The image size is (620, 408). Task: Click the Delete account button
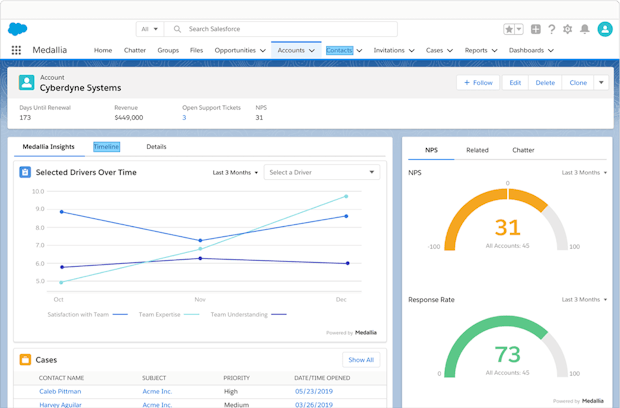[545, 83]
